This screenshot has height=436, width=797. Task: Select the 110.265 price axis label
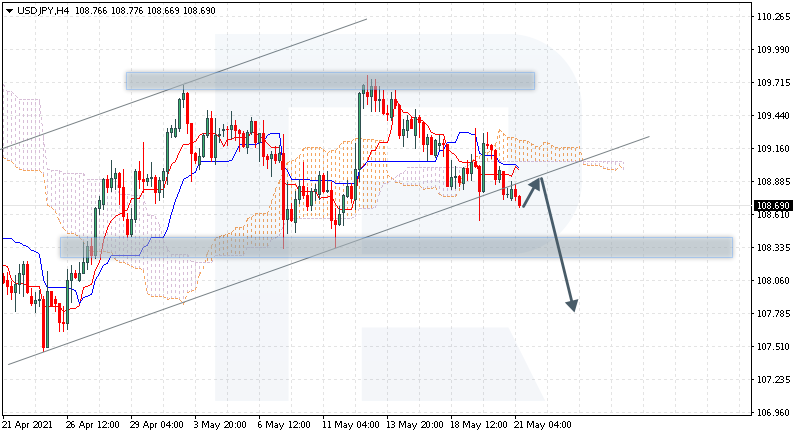773,17
